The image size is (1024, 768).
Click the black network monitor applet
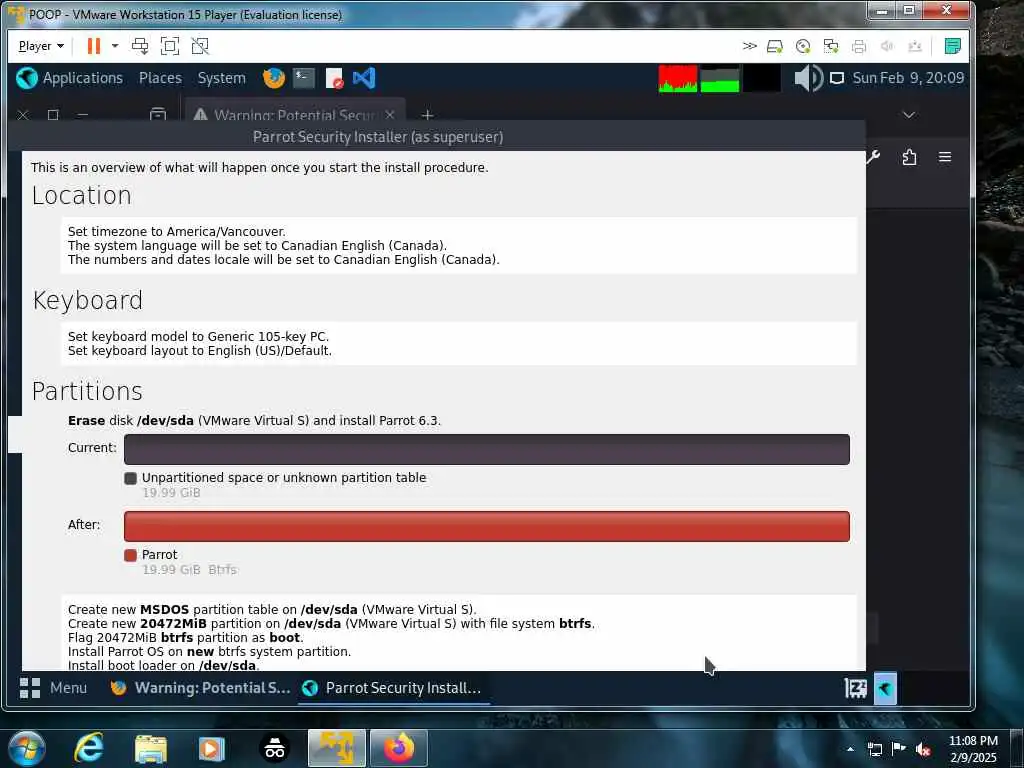coord(761,78)
